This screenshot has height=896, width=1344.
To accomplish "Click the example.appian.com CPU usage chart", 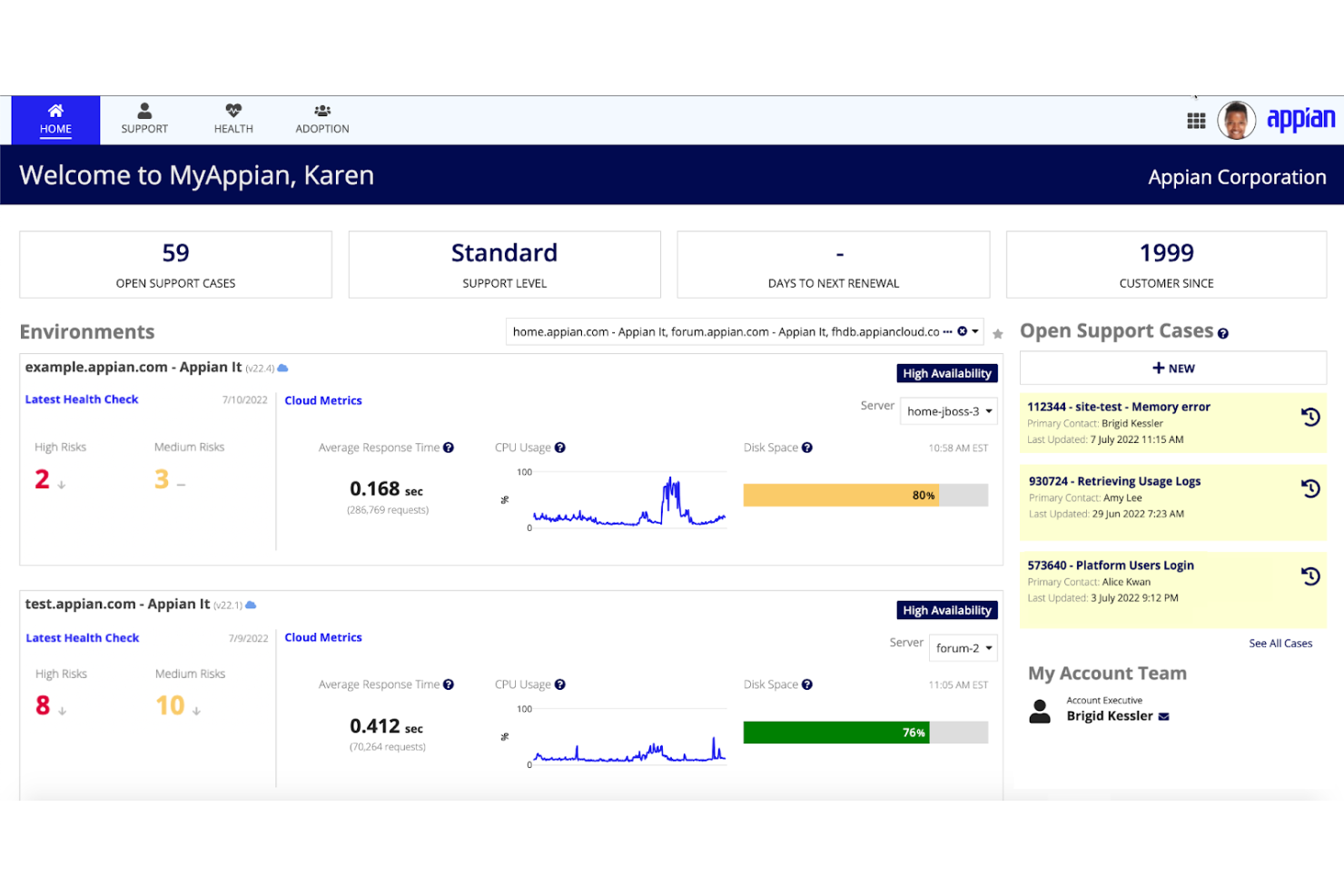I will (628, 499).
